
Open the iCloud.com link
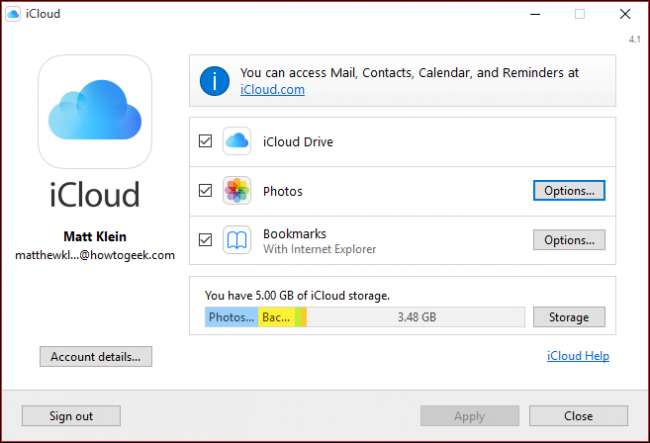click(x=272, y=89)
